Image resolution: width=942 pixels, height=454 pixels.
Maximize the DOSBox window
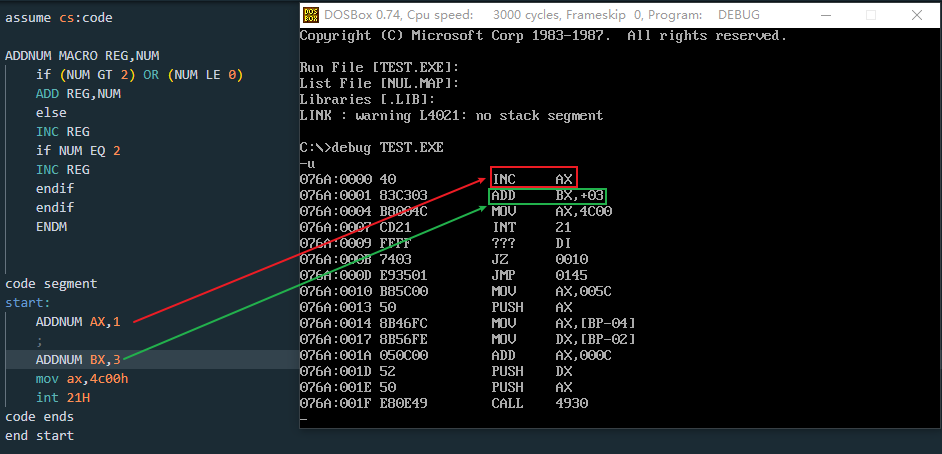point(871,15)
